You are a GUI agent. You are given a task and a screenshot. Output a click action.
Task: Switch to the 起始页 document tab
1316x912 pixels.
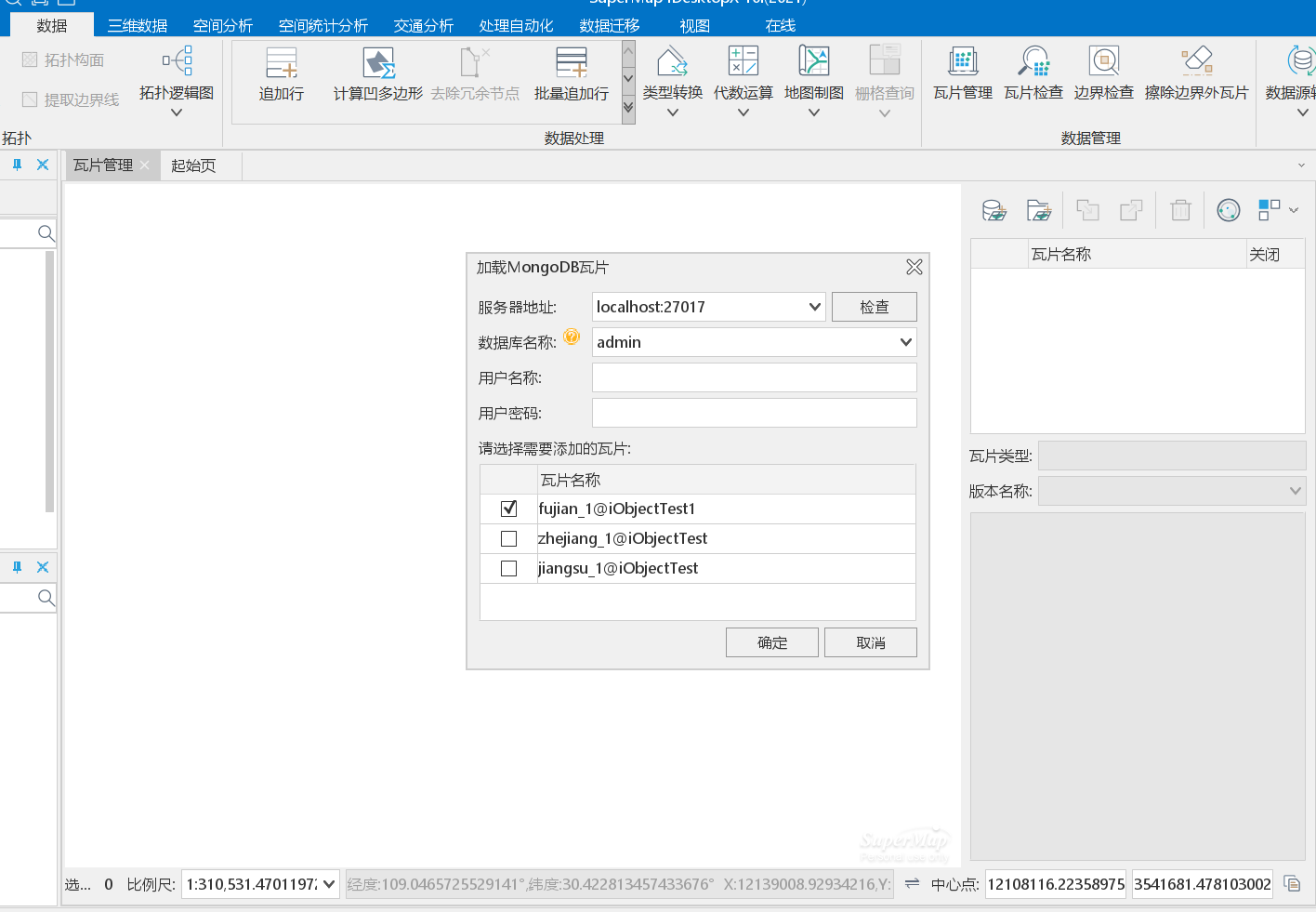pyautogui.click(x=193, y=165)
